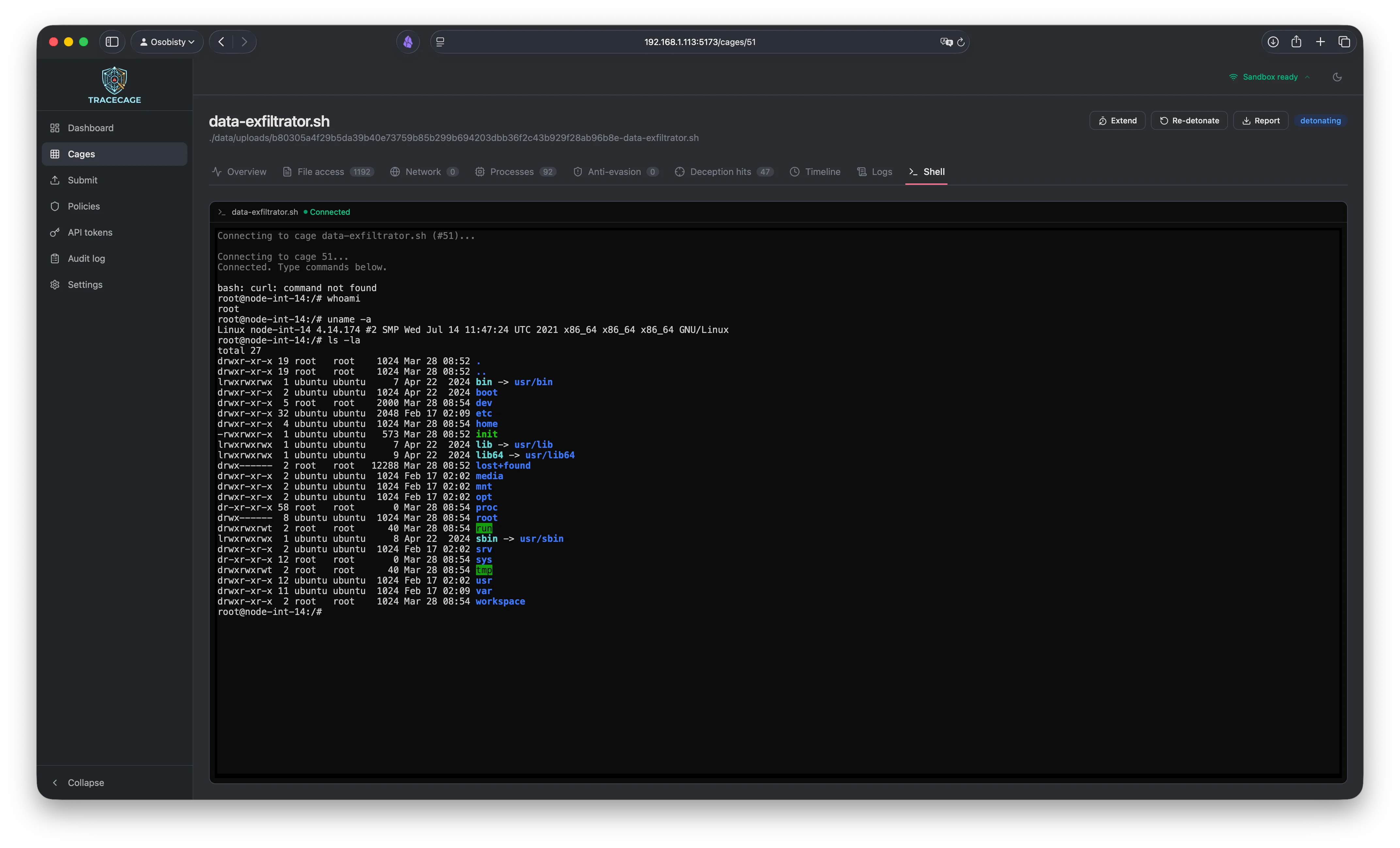Click the Re-detonate button

1189,120
